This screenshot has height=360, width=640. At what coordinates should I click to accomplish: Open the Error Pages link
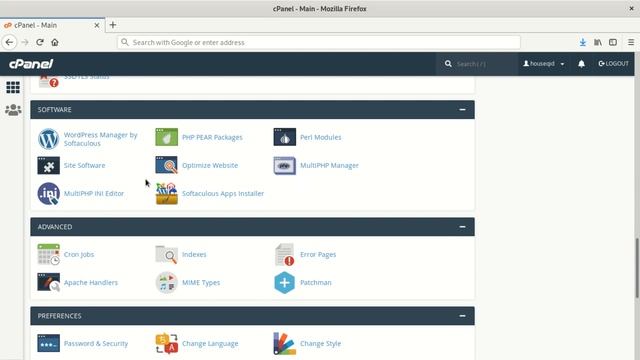318,254
